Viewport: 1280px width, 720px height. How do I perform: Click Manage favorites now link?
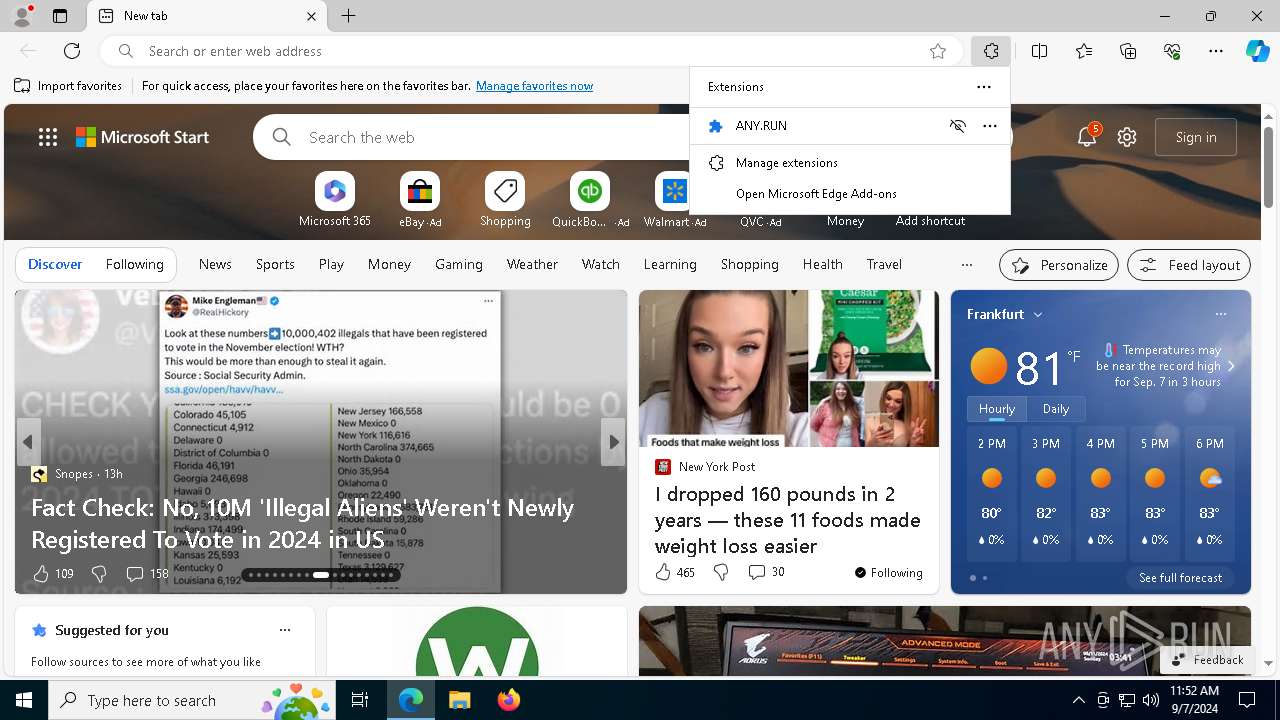tap(534, 86)
